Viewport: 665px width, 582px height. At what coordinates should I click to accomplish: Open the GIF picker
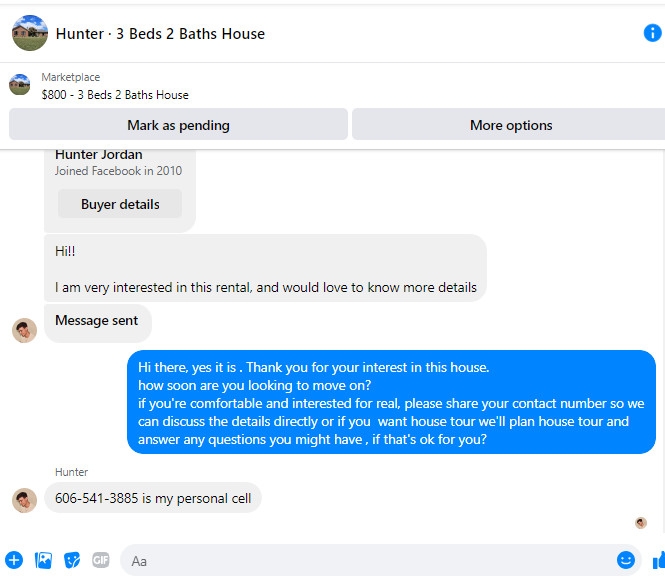[x=100, y=560]
